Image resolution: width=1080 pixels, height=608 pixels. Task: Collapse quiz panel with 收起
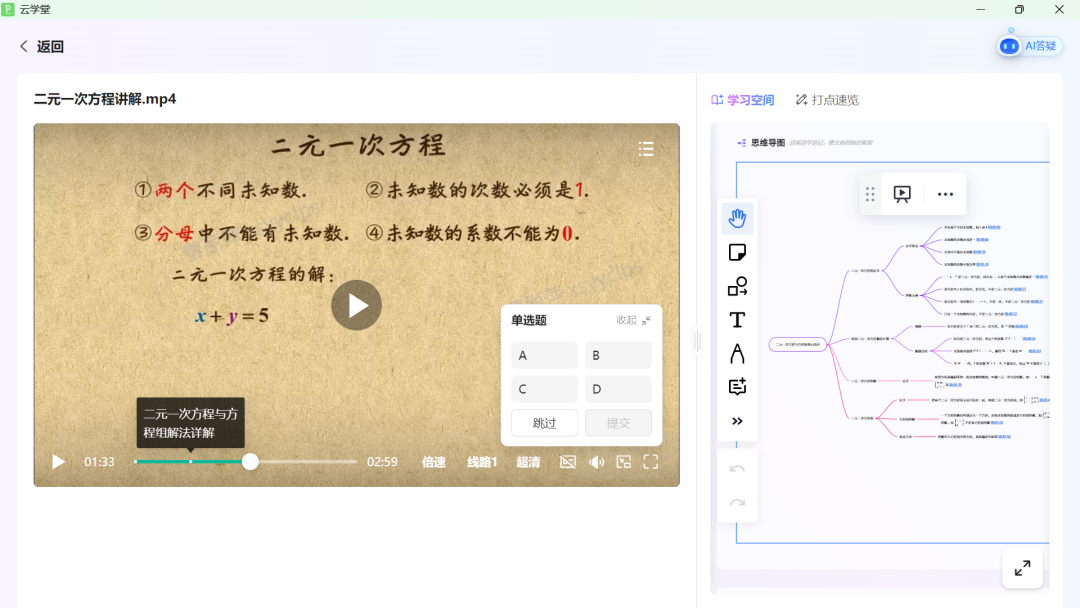(633, 320)
